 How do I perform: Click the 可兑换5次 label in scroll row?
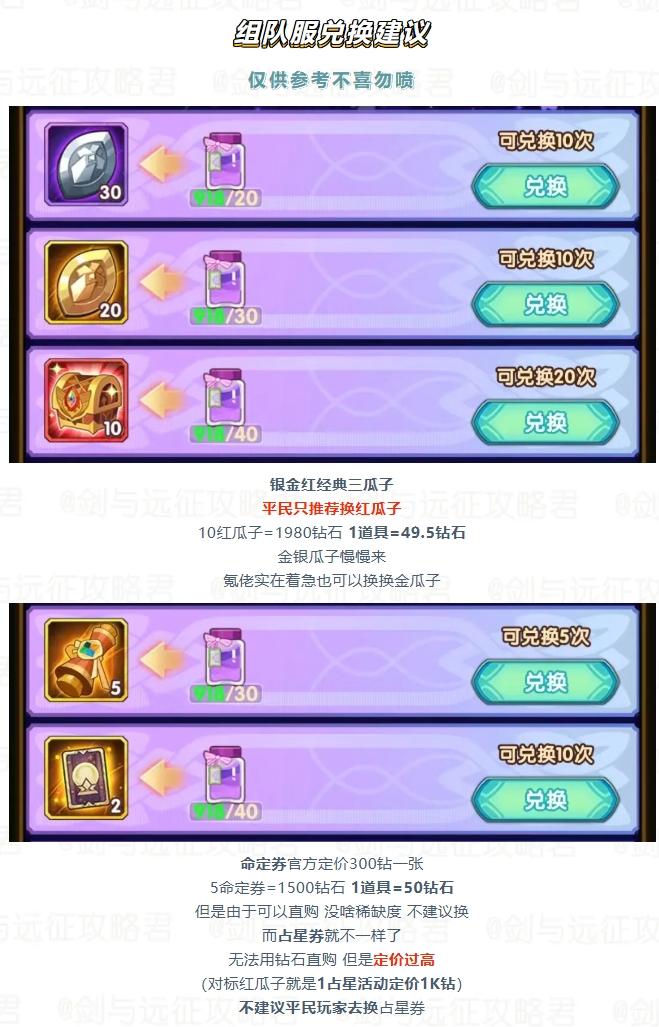pyautogui.click(x=546, y=636)
